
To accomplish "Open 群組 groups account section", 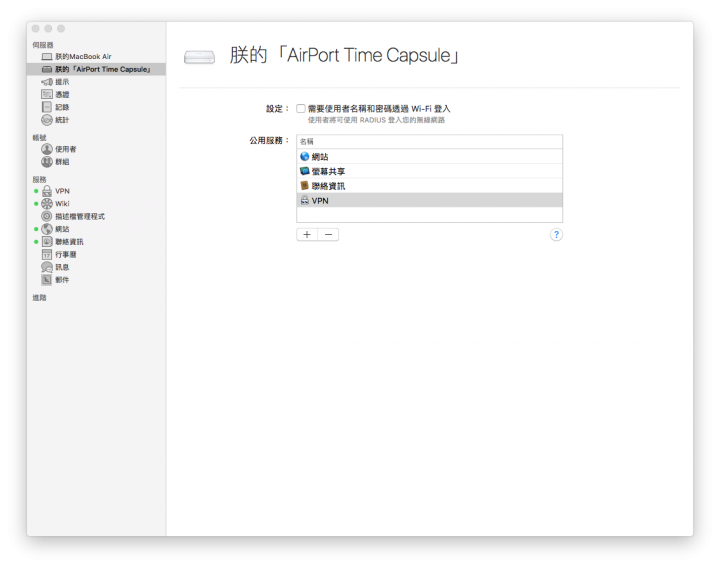I will (x=55, y=162).
